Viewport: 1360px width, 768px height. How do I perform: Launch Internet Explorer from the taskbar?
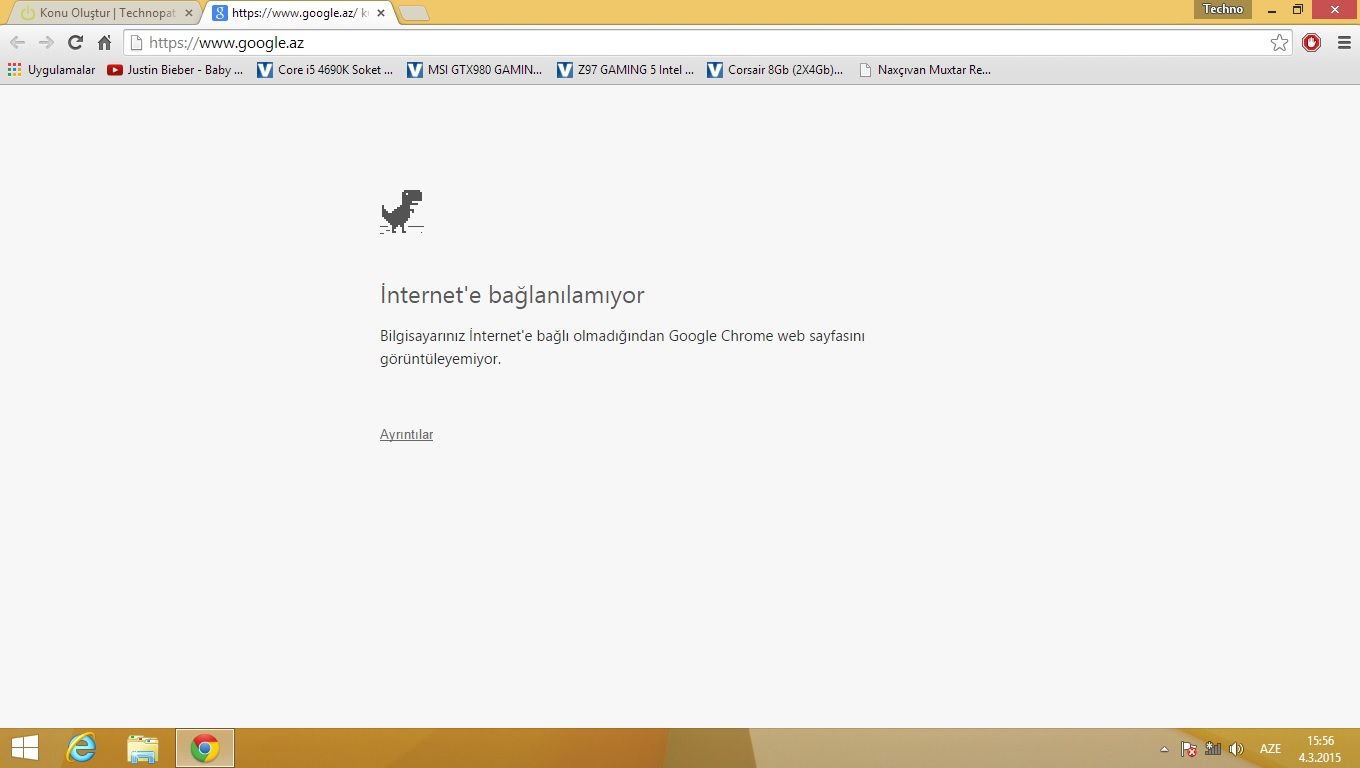[81, 748]
